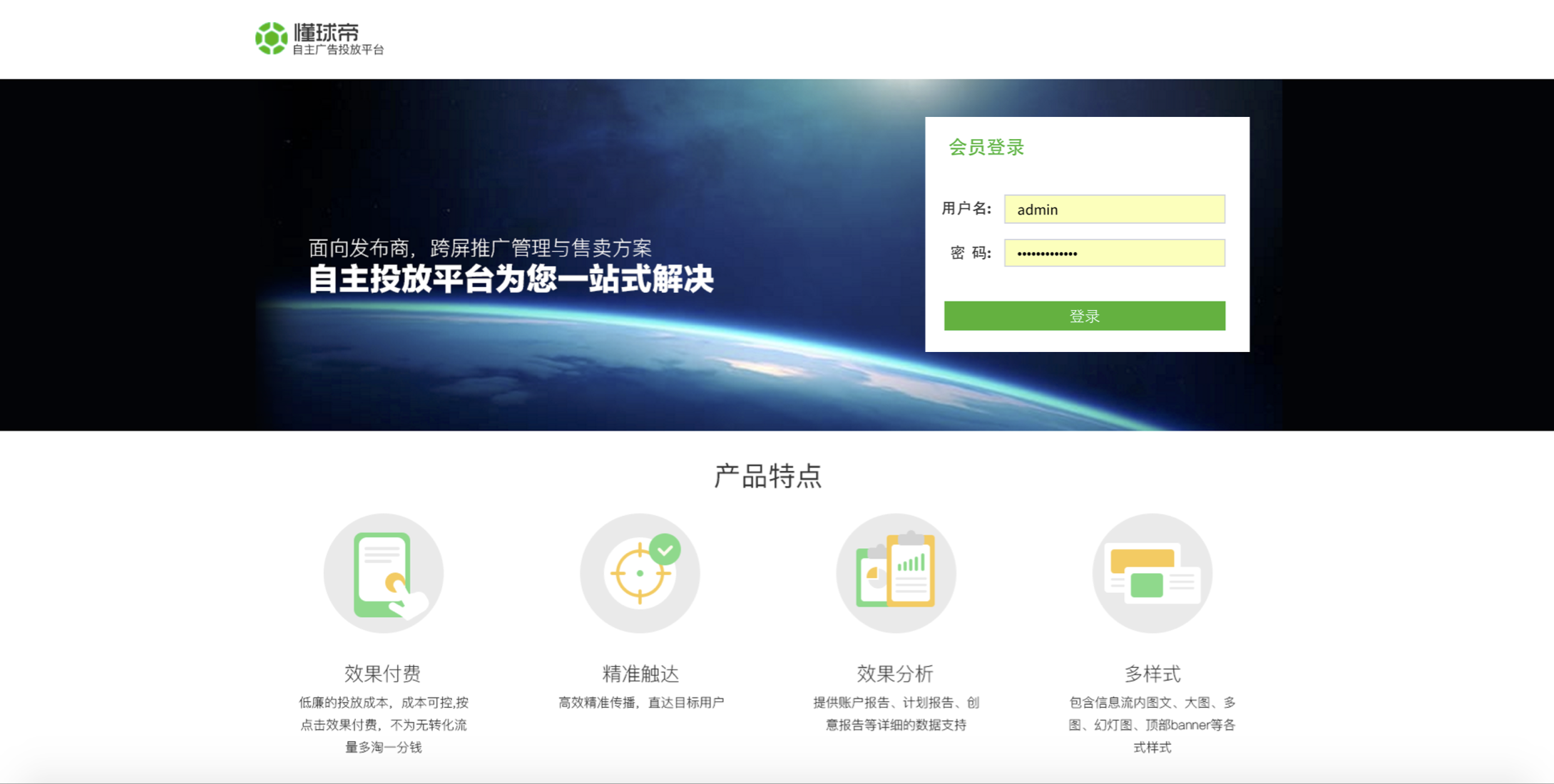Click the description starting 包含信息流内图文

[x=1152, y=725]
